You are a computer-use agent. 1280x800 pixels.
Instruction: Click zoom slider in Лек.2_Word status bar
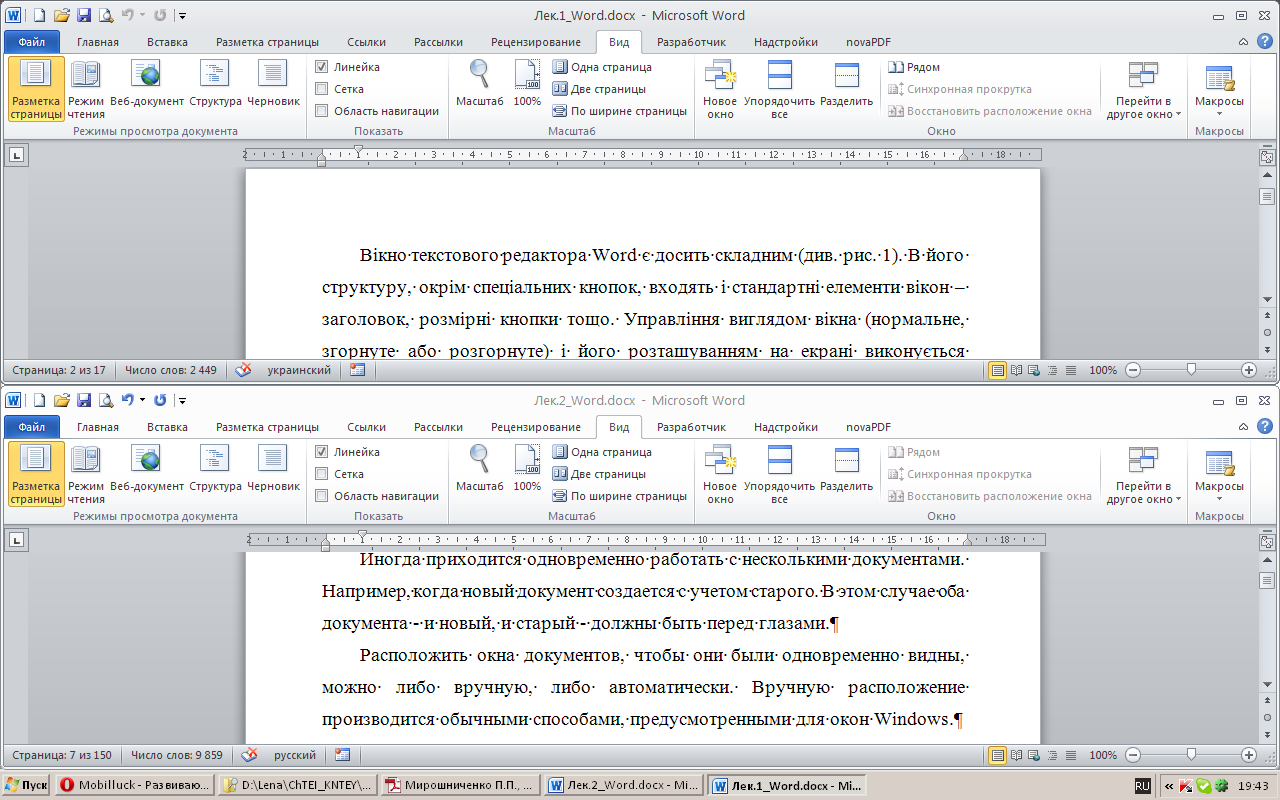[1191, 755]
